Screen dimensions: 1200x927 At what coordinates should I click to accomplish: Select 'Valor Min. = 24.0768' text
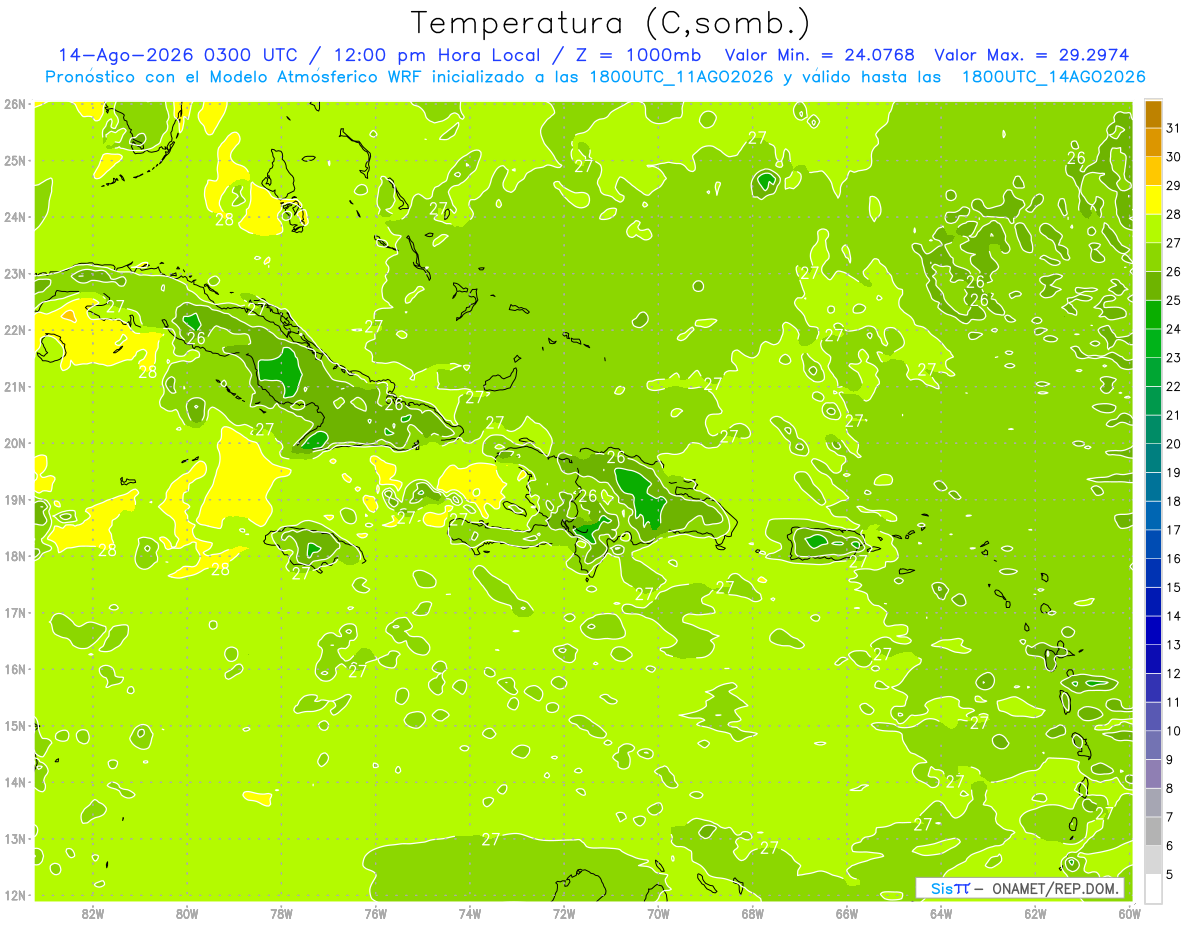pyautogui.click(x=819, y=55)
